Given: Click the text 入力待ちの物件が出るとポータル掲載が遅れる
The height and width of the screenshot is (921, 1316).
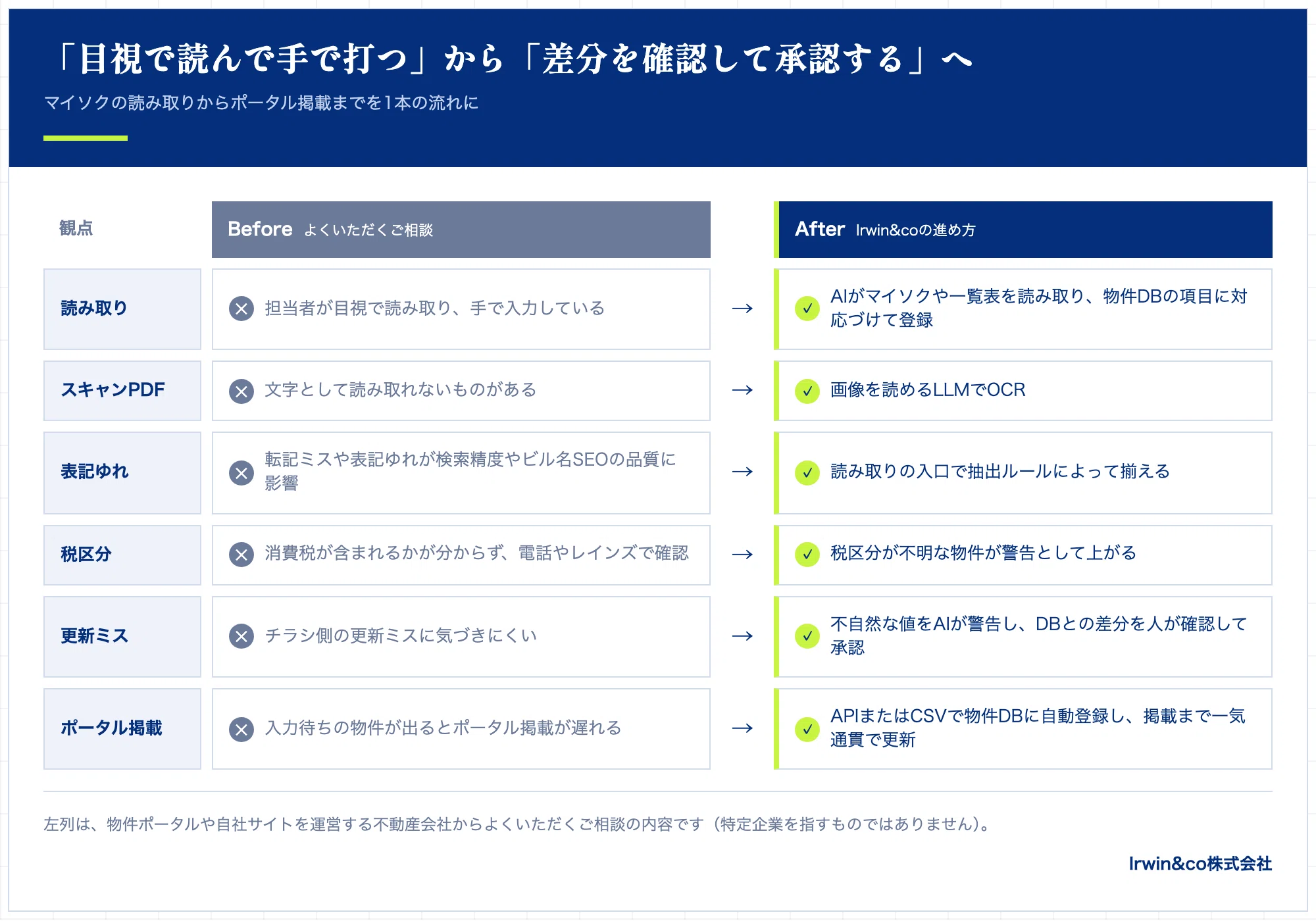Looking at the screenshot, I should click(443, 728).
